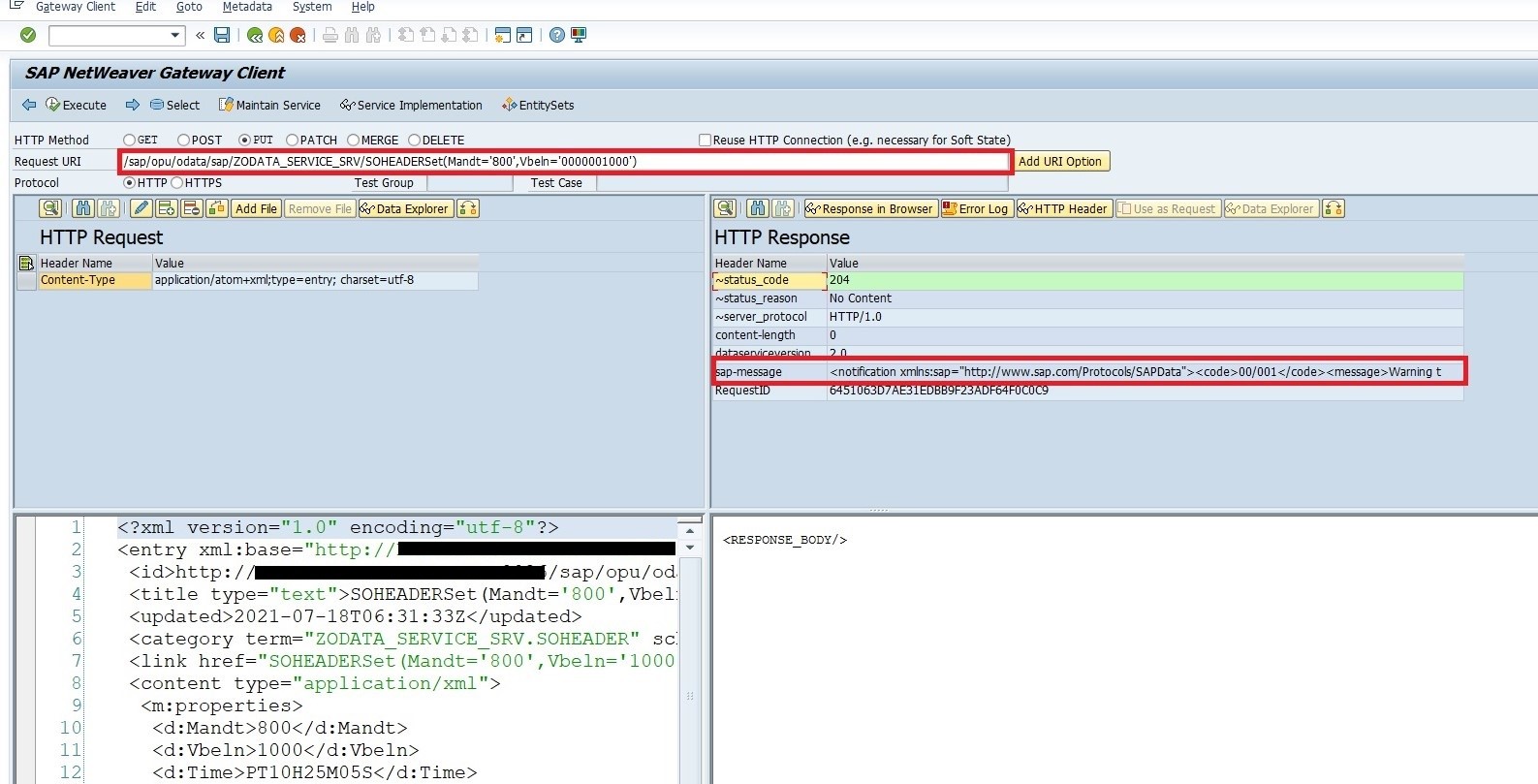The height and width of the screenshot is (784, 1538).
Task: Click the Maintain Service button
Action: pos(269,105)
